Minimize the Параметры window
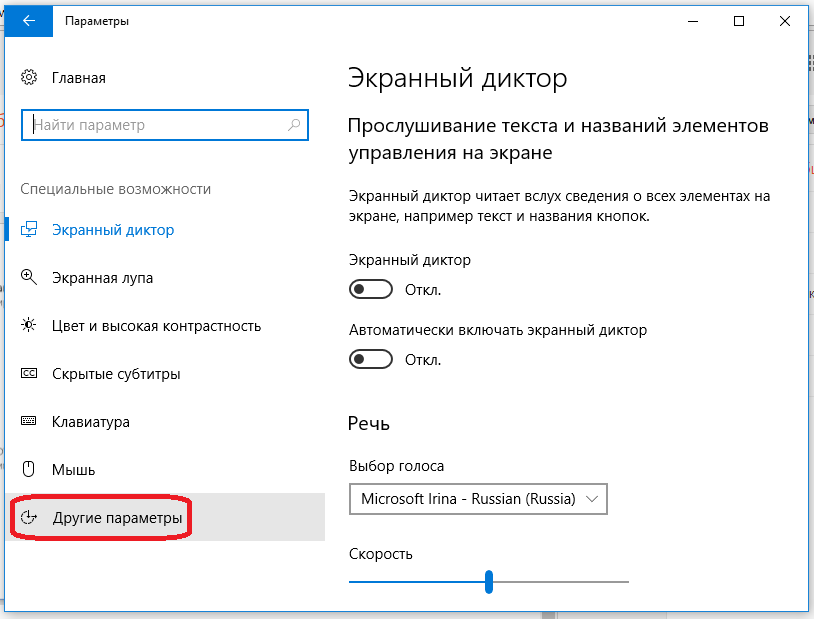The image size is (814, 619). pyautogui.click(x=693, y=21)
